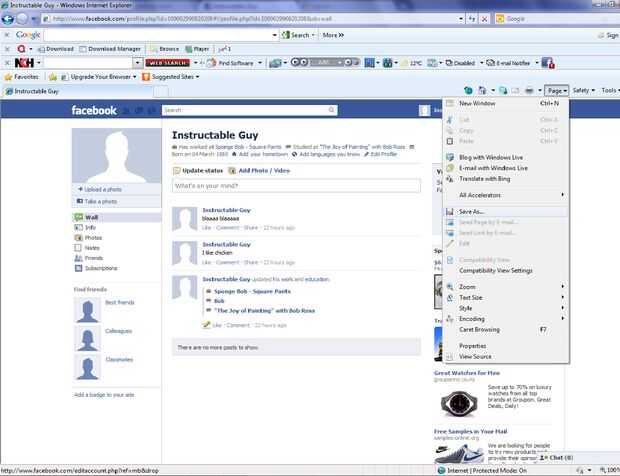Click the Download button on toolbar
The width and height of the screenshot is (620, 476).
point(55,49)
